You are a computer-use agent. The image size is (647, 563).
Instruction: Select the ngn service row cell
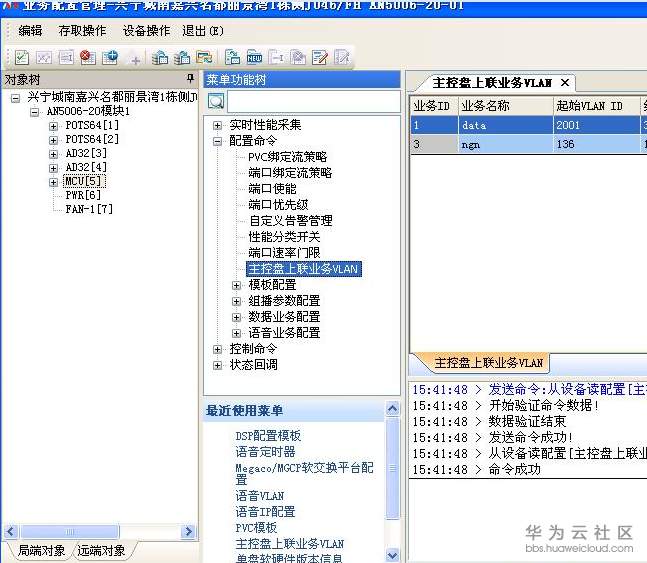click(505, 144)
